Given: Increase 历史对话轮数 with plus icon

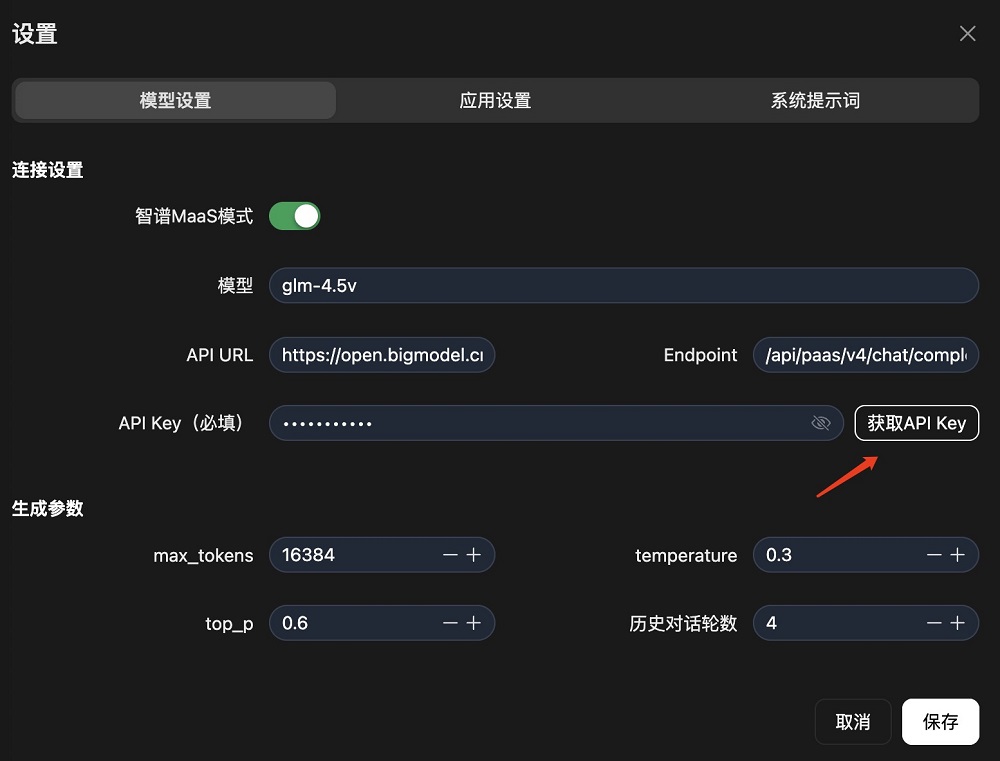Looking at the screenshot, I should (x=957, y=623).
